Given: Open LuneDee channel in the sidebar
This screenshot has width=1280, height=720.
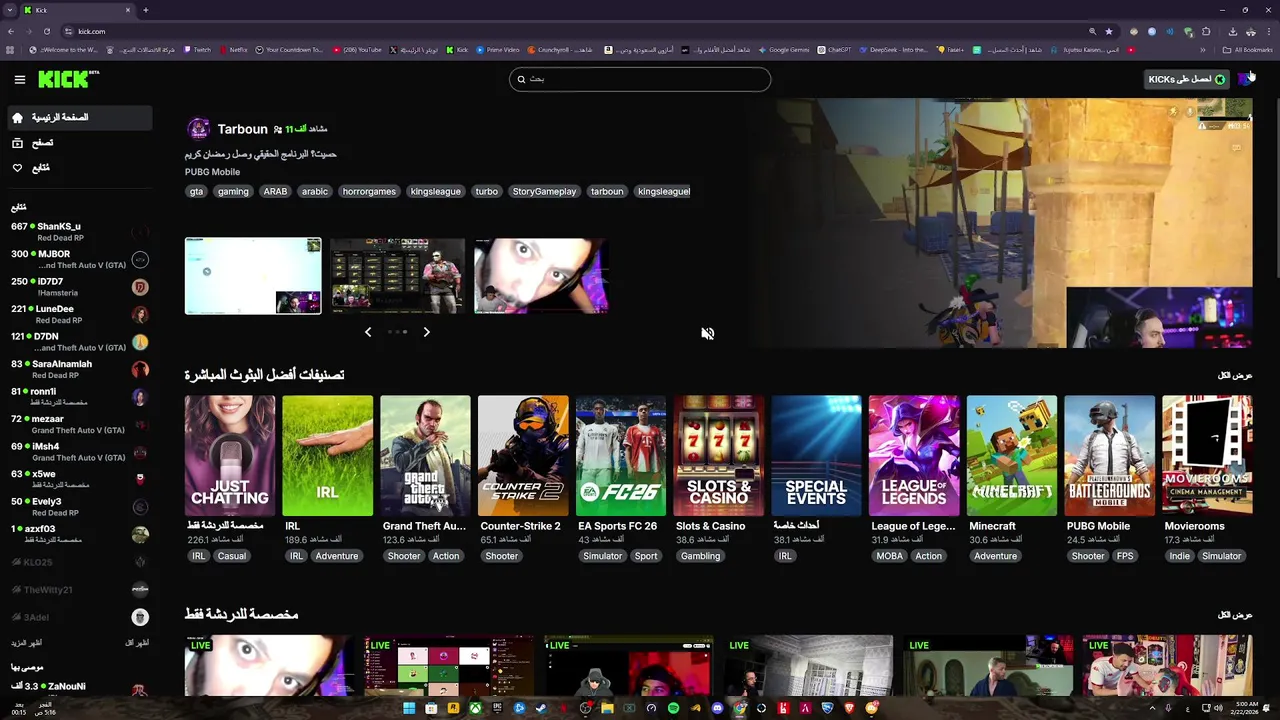Looking at the screenshot, I should point(79,314).
